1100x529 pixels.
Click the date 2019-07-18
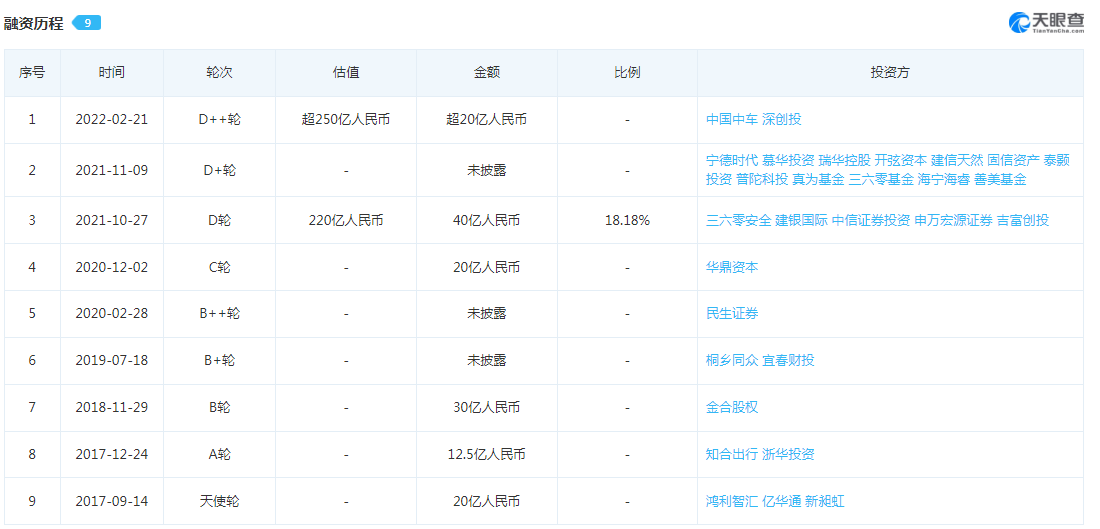click(x=112, y=361)
